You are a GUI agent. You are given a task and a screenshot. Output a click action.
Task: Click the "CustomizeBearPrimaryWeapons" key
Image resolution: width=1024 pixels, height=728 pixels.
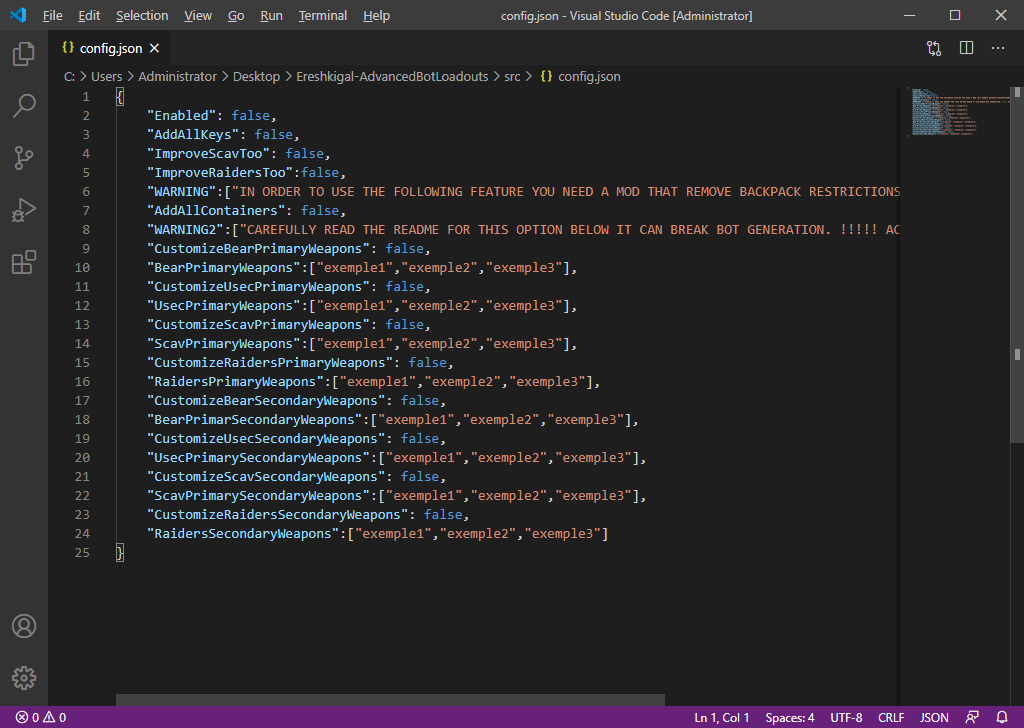point(259,248)
